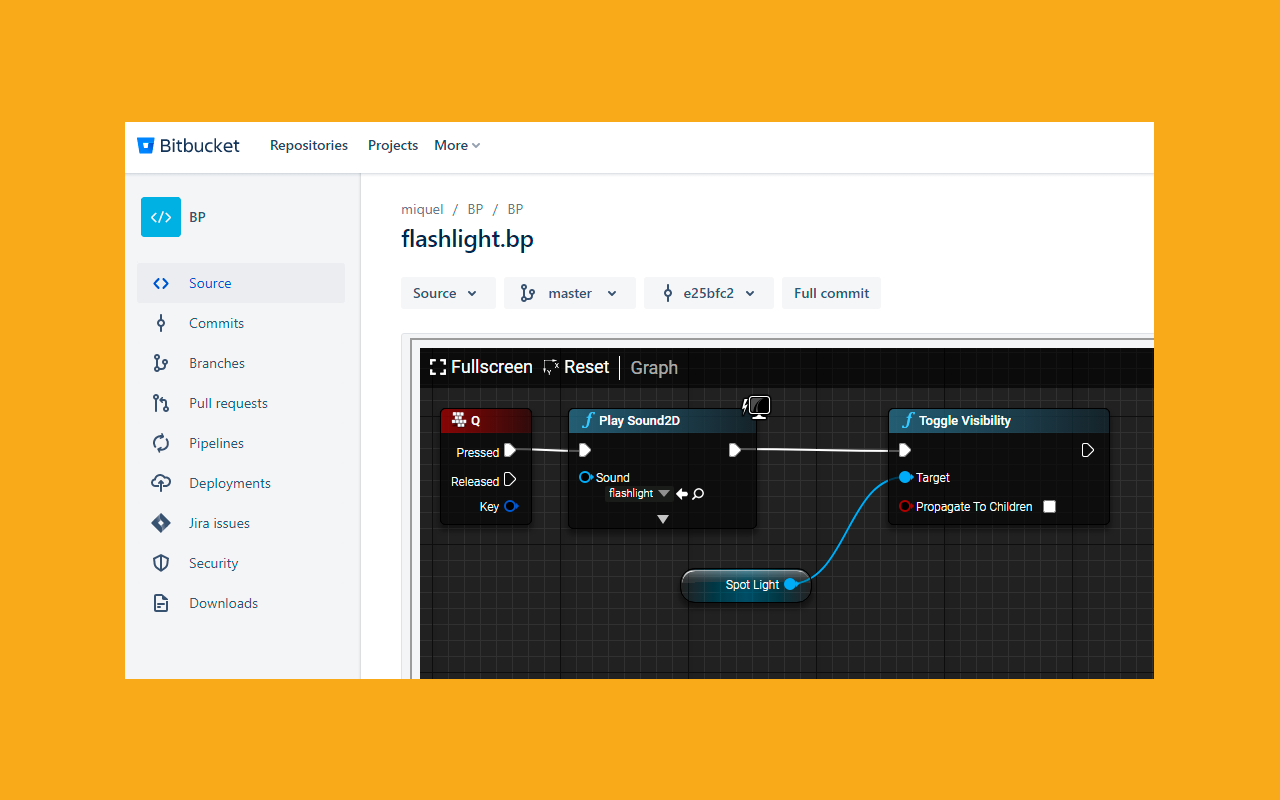Click the use-selected arrow beside flashlight
Image resolution: width=1280 pixels, height=800 pixels.
(x=682, y=493)
